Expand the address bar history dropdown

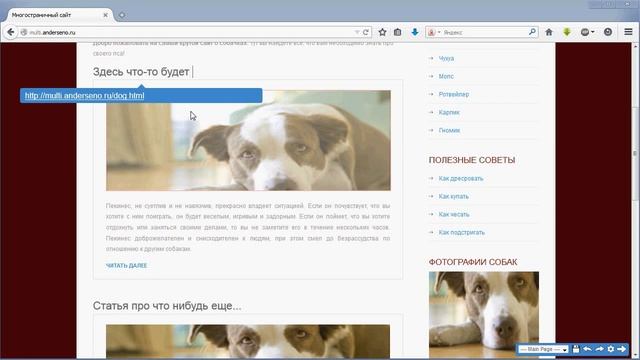pyautogui.click(x=357, y=32)
